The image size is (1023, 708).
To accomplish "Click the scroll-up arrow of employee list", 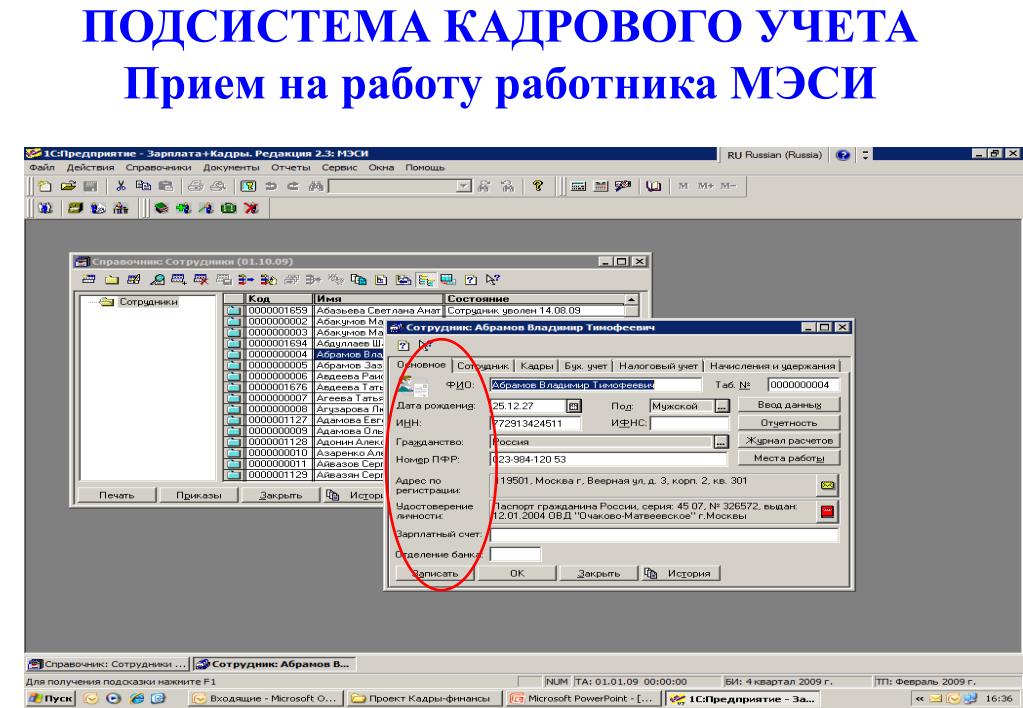I will 632,300.
